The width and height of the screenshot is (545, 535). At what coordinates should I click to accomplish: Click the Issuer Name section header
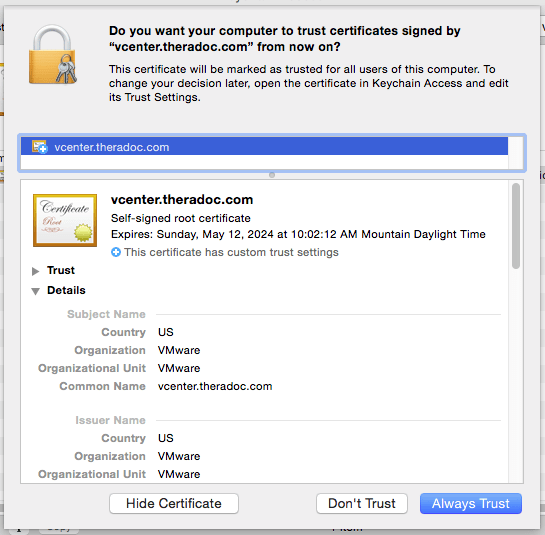[x=110, y=420]
